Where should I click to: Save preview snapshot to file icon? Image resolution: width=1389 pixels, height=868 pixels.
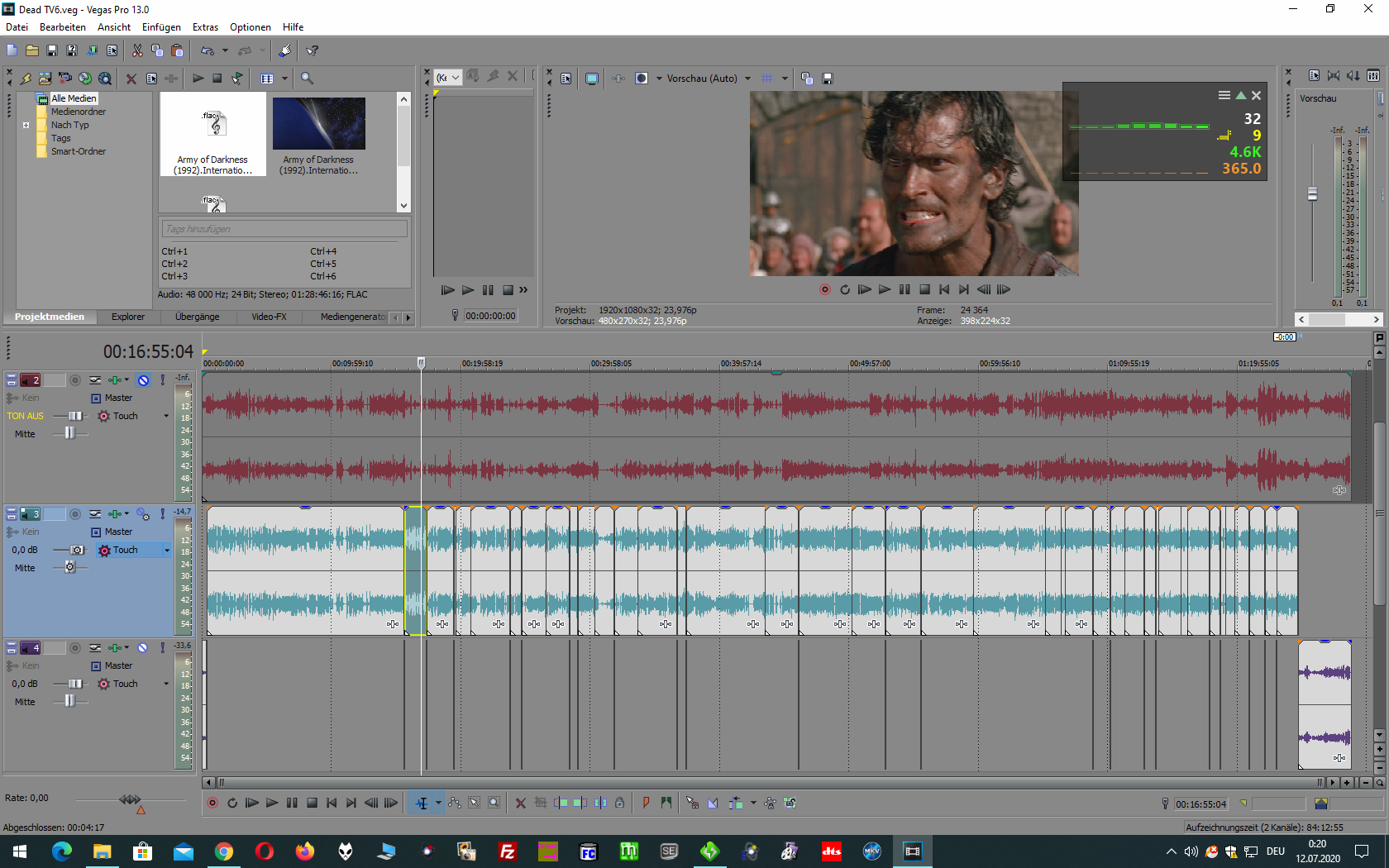828,79
